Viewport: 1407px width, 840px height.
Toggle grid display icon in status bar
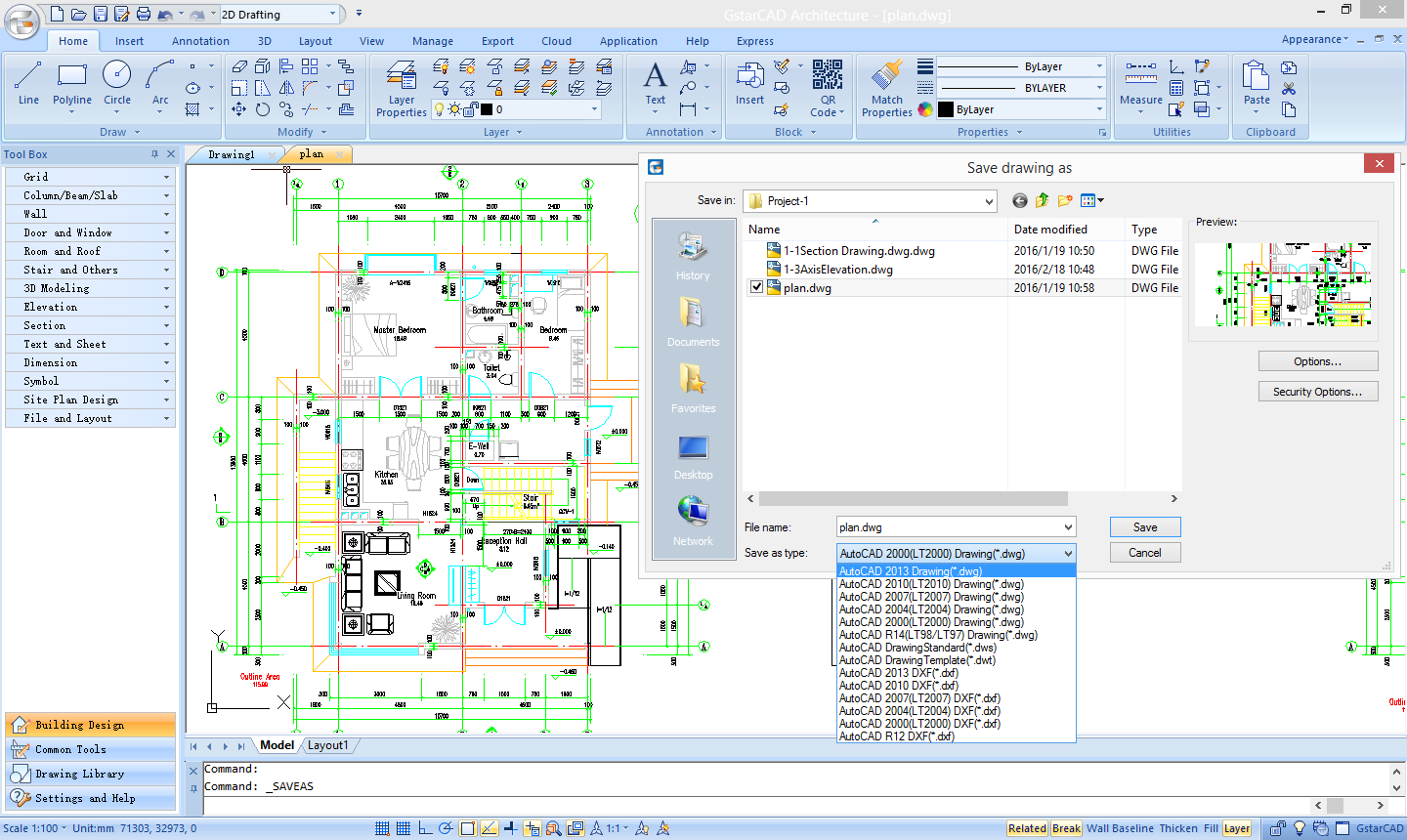click(404, 828)
